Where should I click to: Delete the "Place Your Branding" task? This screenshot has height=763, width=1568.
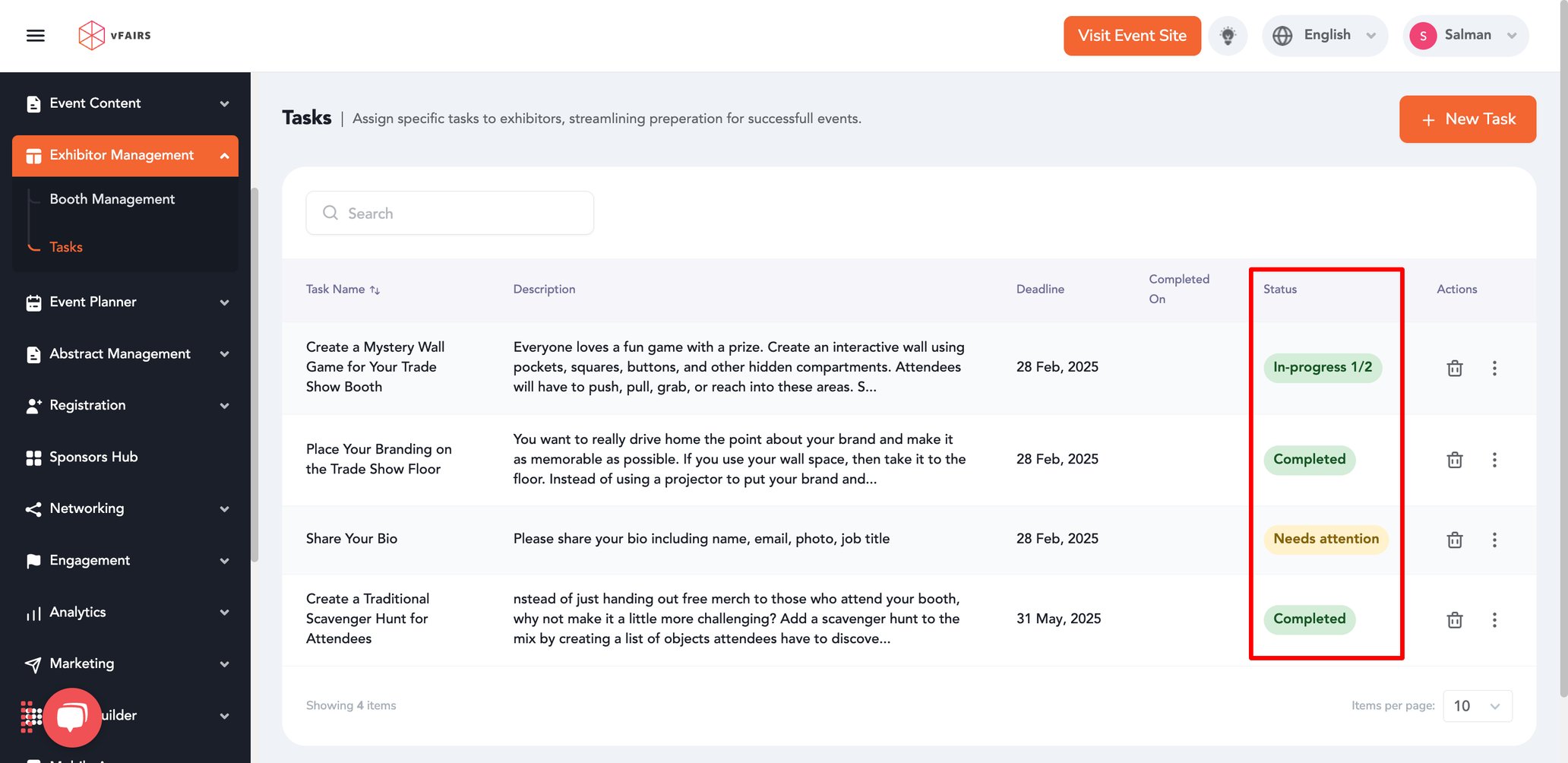pyautogui.click(x=1454, y=460)
